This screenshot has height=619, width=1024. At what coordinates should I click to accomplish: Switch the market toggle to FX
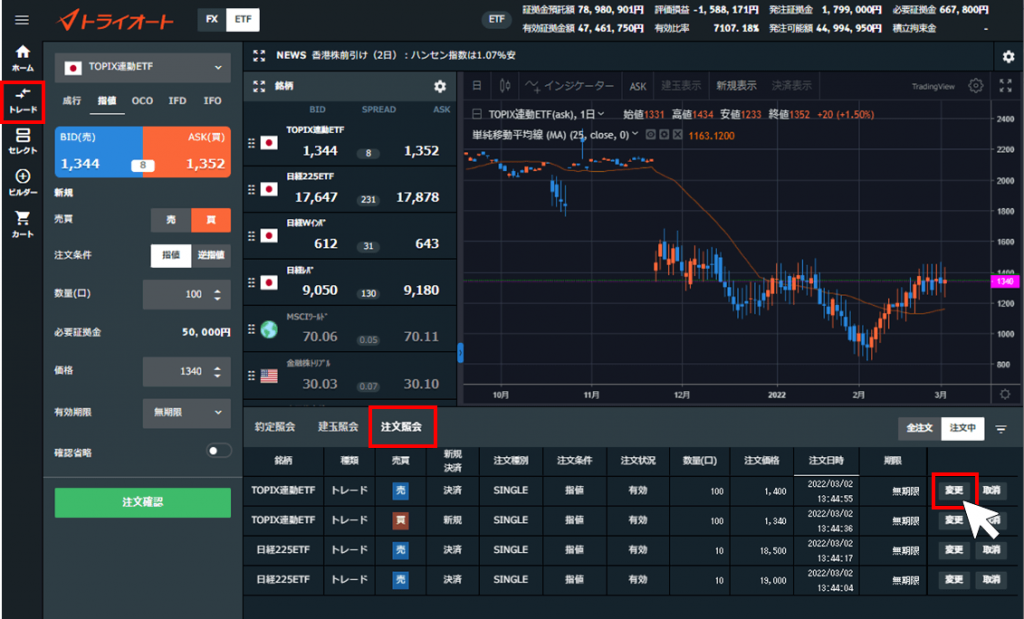click(x=212, y=20)
